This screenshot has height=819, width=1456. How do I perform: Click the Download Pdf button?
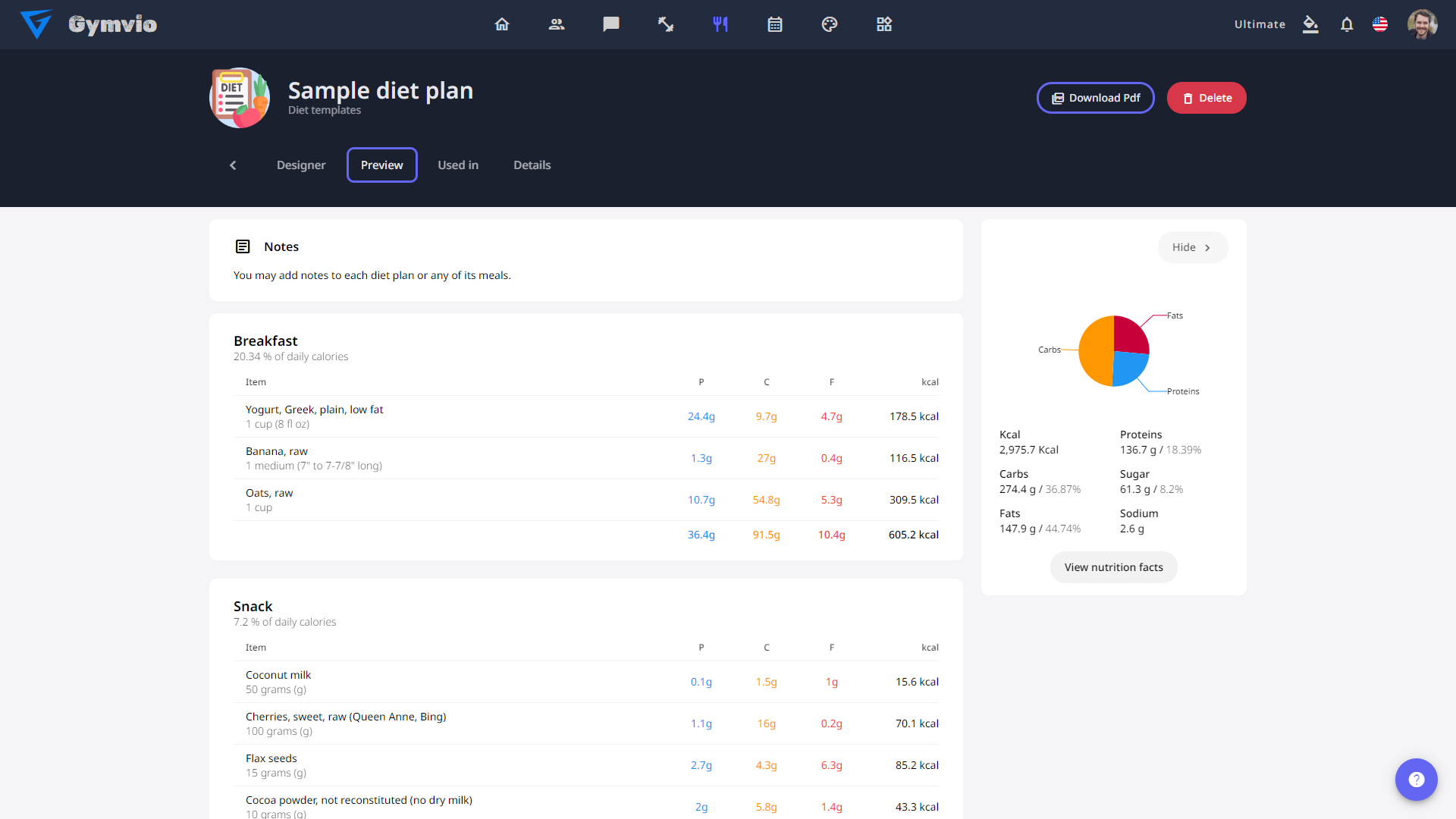tap(1096, 98)
